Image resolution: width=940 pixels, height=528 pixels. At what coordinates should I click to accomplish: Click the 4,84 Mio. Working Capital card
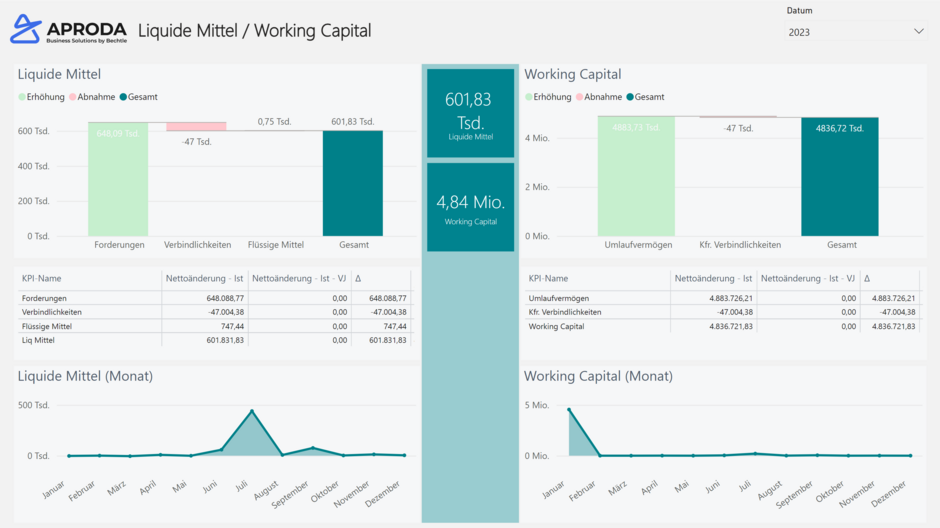click(470, 207)
